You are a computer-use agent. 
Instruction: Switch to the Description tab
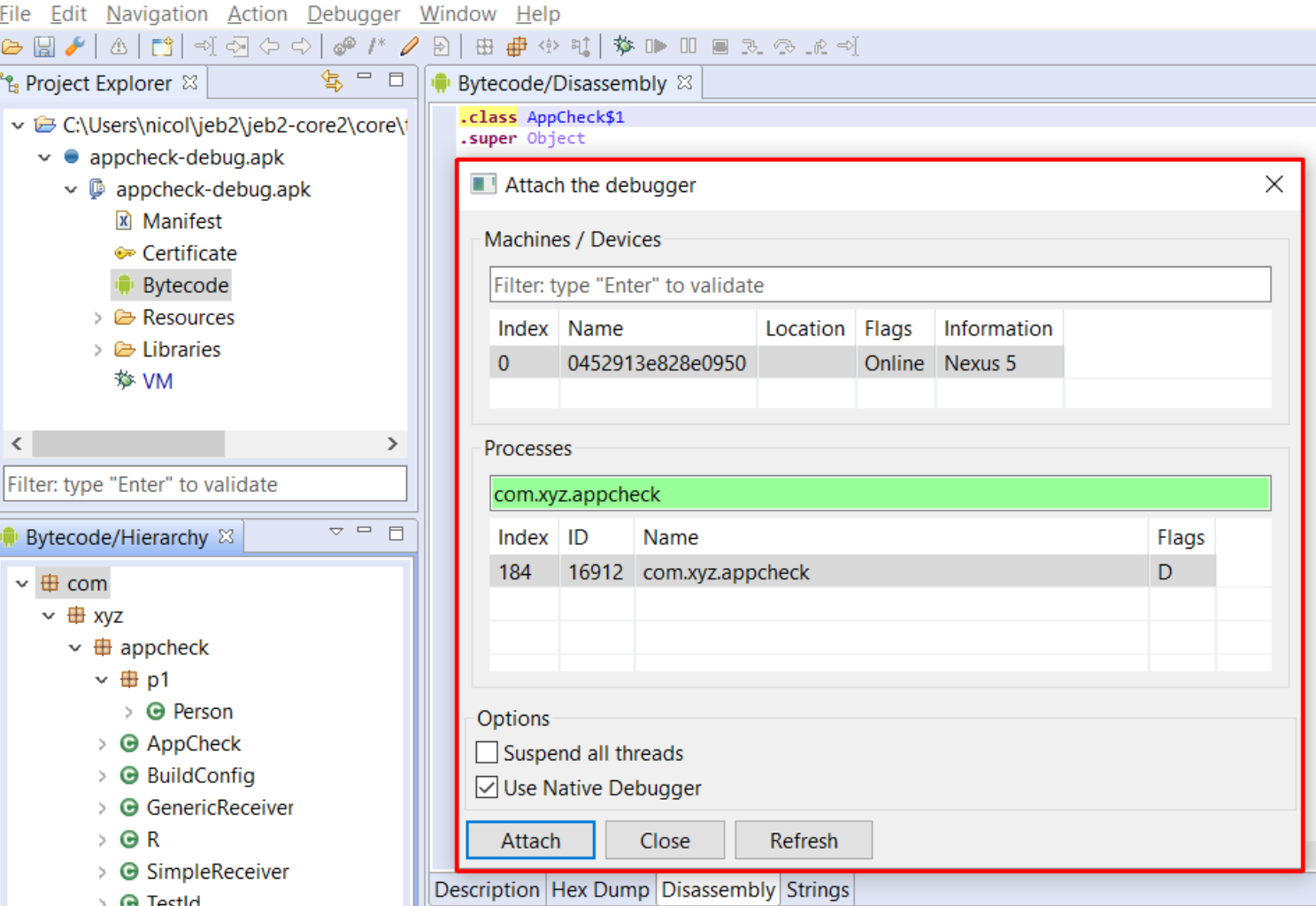coord(487,889)
